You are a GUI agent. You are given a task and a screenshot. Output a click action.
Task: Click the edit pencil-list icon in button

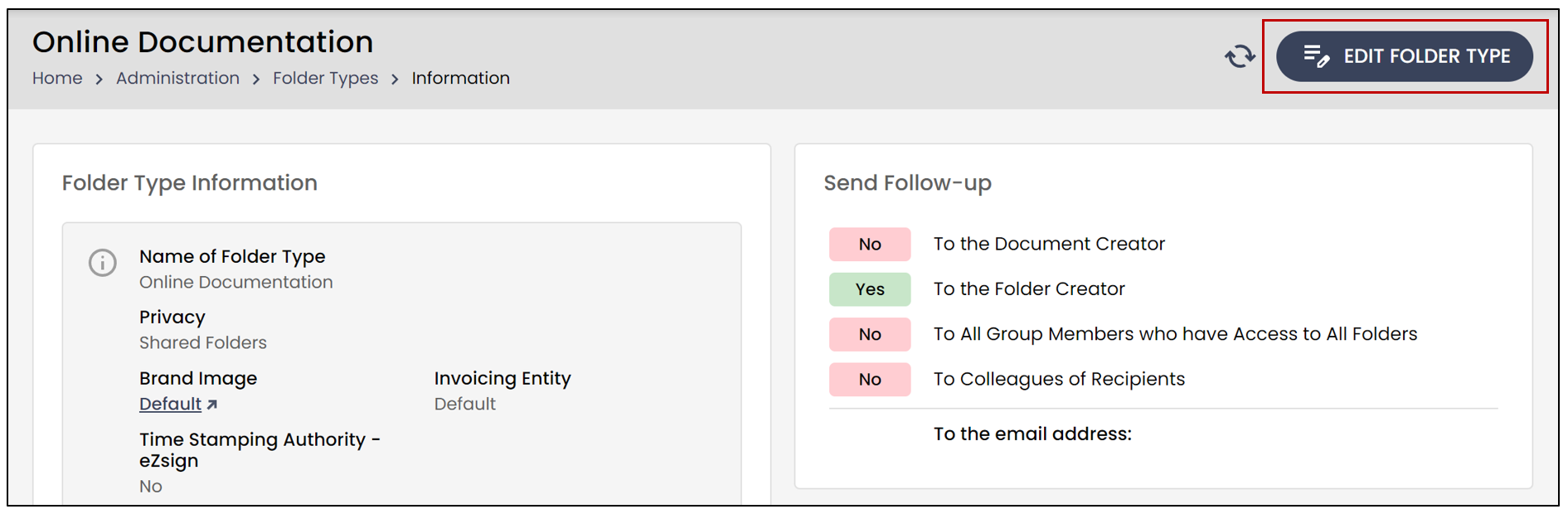click(1317, 56)
